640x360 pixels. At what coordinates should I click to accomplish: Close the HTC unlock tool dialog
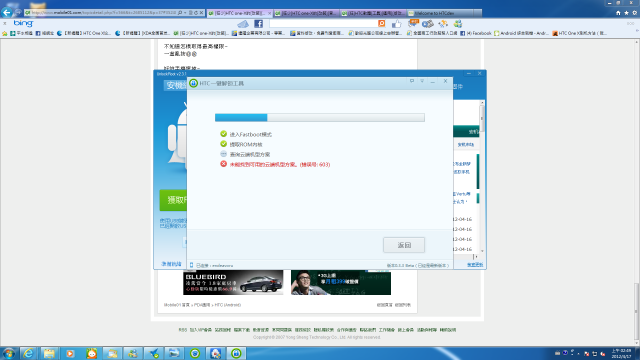(x=445, y=81)
